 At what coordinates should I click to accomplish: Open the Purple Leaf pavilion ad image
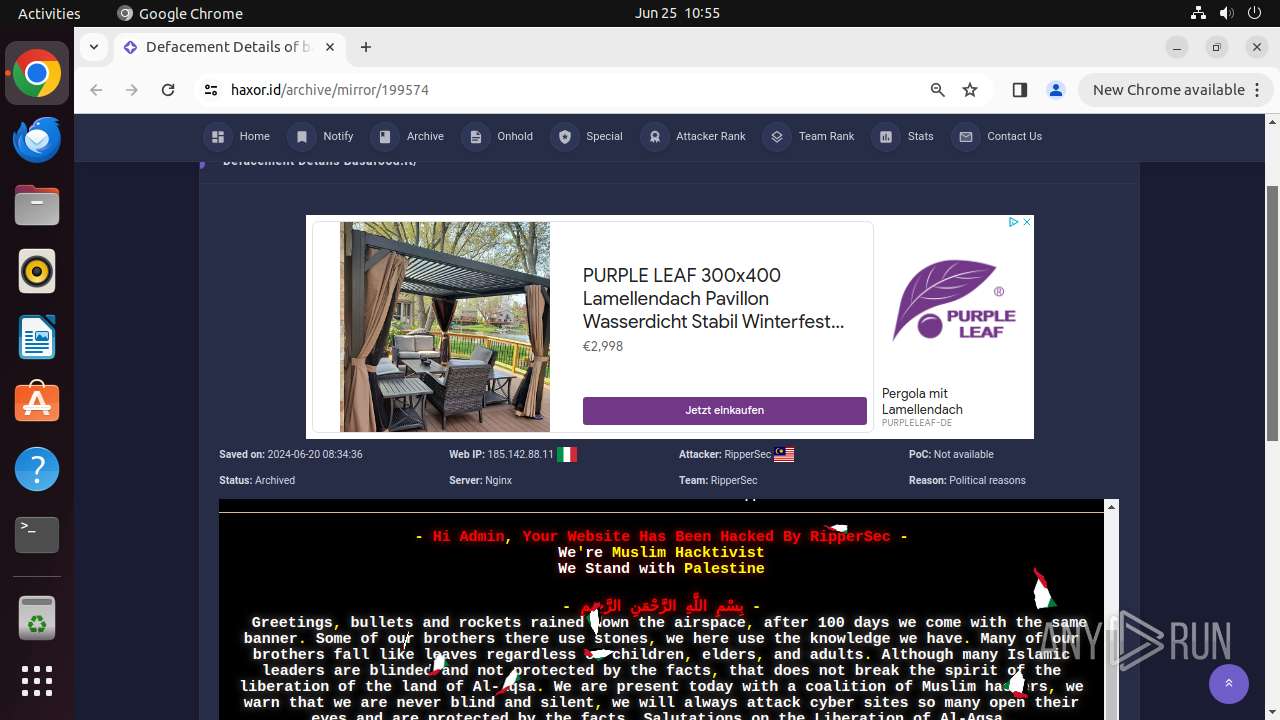pos(445,327)
